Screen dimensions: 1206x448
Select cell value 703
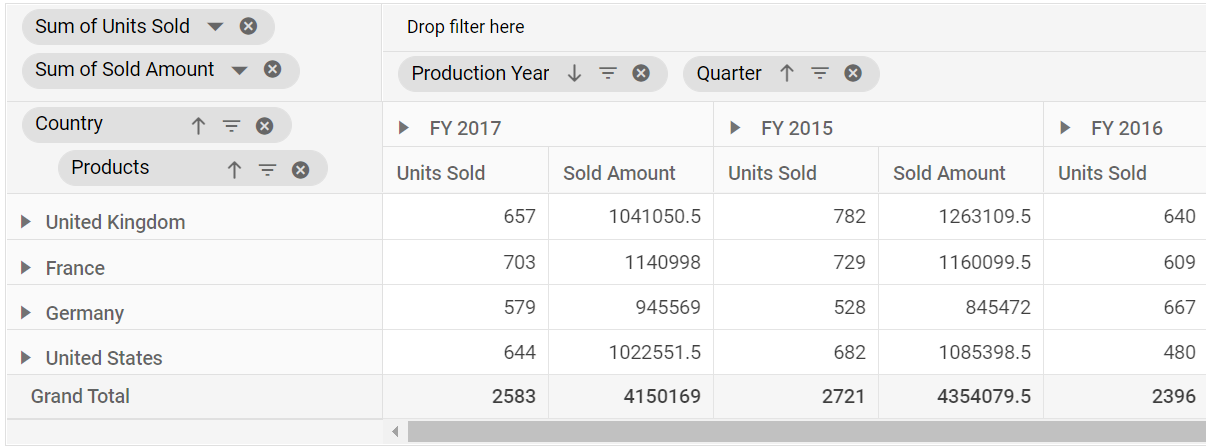tap(465, 262)
